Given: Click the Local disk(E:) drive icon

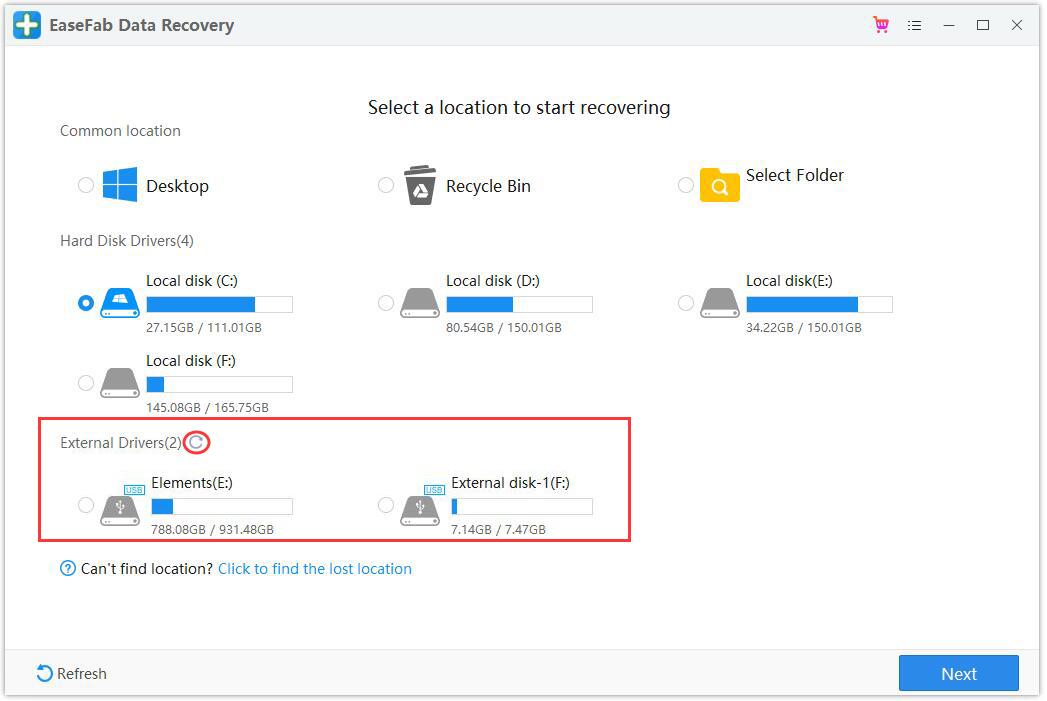Looking at the screenshot, I should tap(720, 302).
